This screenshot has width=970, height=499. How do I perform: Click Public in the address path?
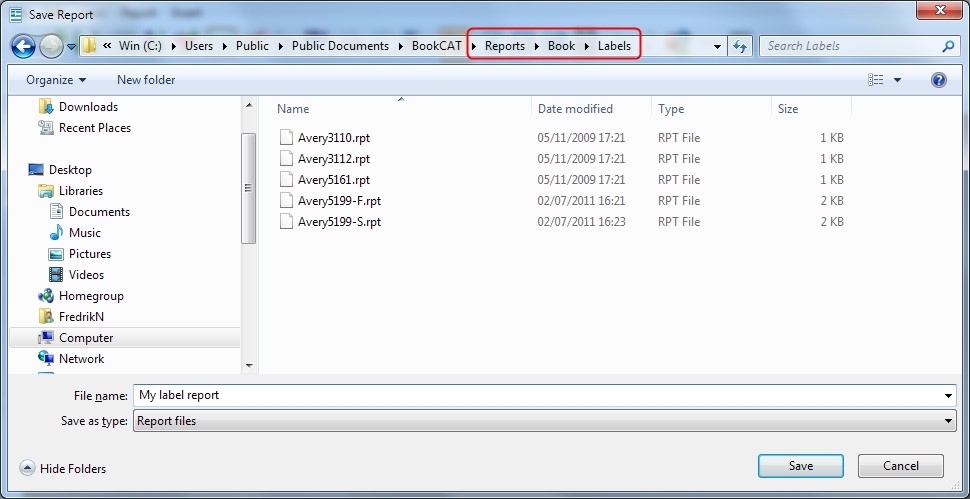(x=252, y=46)
